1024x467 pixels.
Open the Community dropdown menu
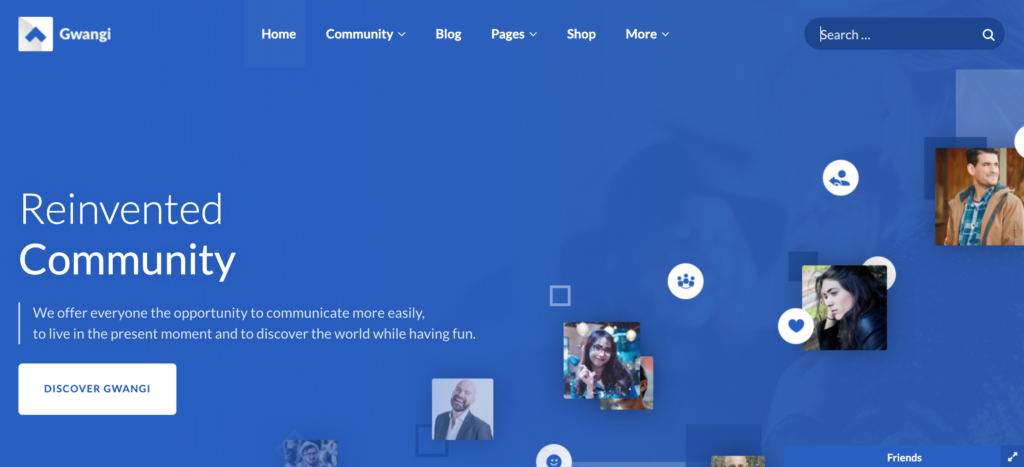click(x=366, y=34)
